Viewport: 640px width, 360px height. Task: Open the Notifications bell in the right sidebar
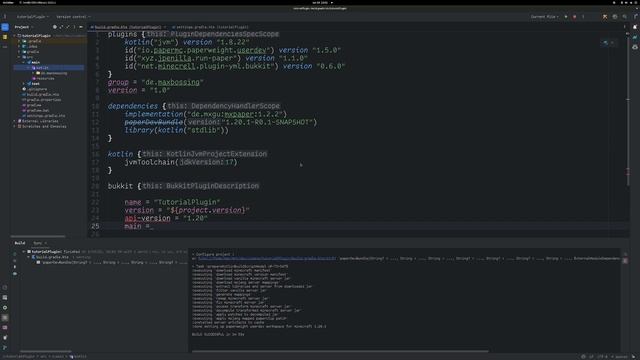click(x=635, y=27)
